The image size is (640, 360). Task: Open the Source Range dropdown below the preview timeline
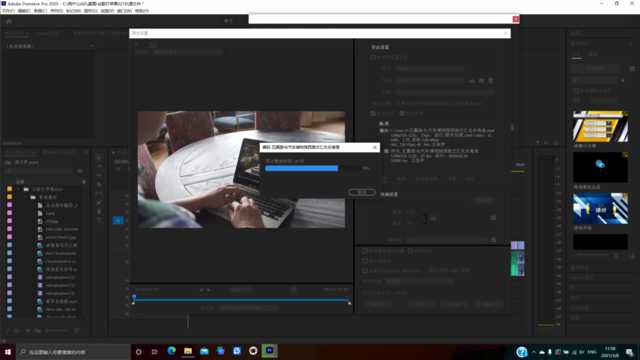(x=248, y=308)
